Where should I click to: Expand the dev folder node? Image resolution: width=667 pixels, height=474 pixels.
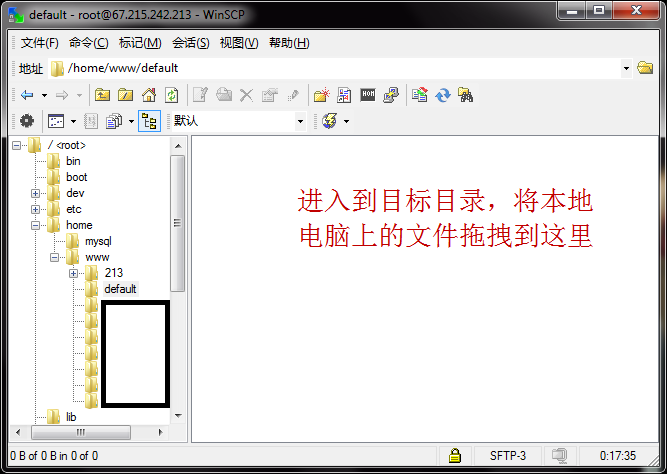click(36, 193)
